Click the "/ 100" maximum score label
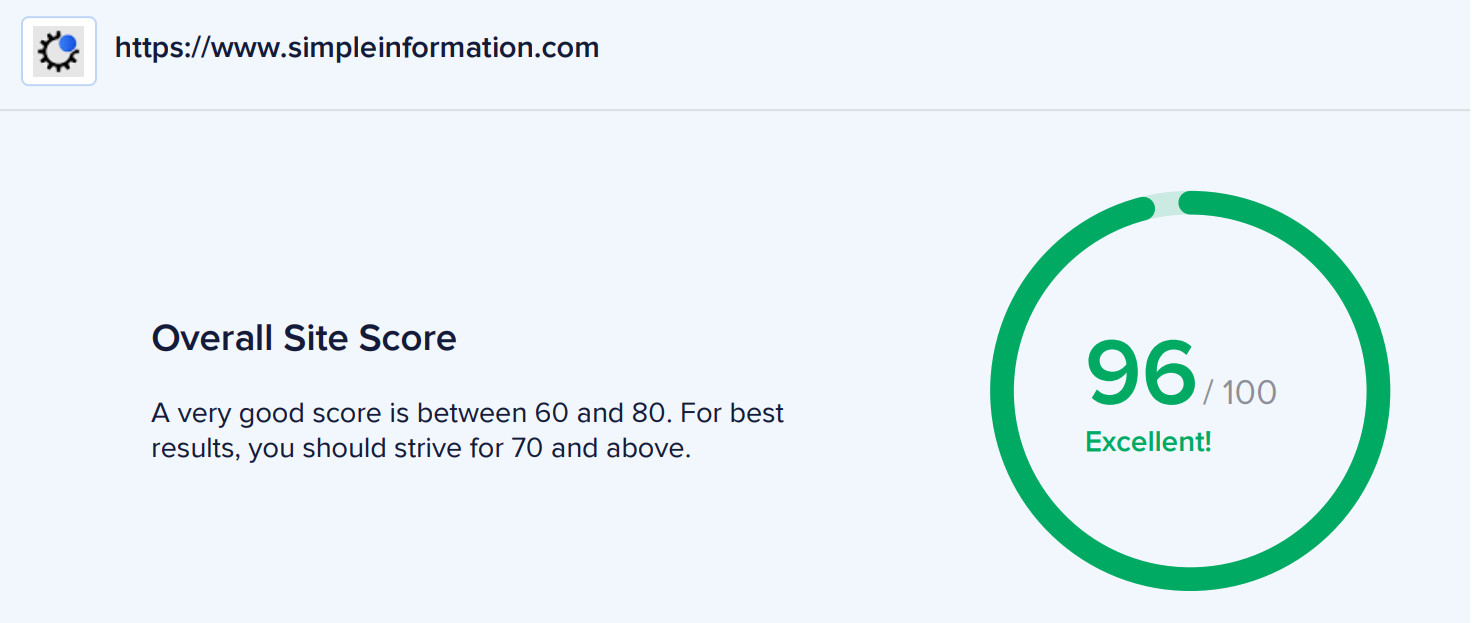Image resolution: width=1472 pixels, height=623 pixels. tap(1240, 391)
